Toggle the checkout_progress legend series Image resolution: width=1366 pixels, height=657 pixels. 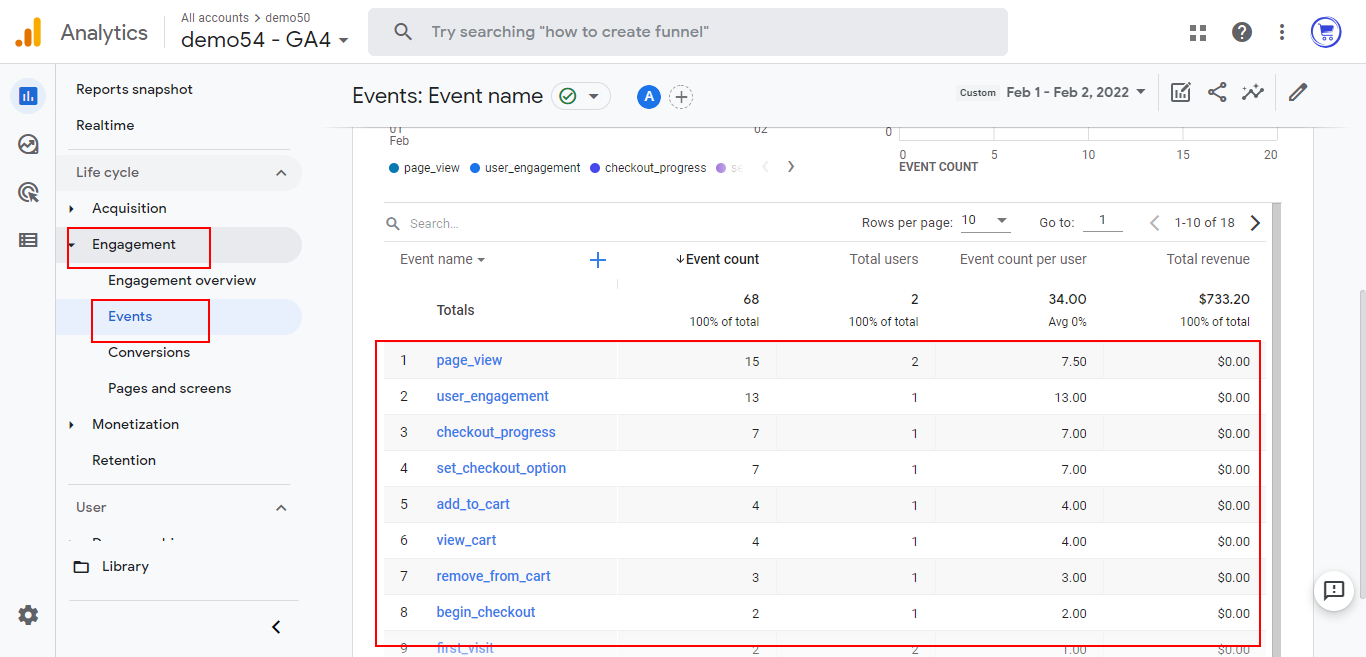click(x=648, y=168)
